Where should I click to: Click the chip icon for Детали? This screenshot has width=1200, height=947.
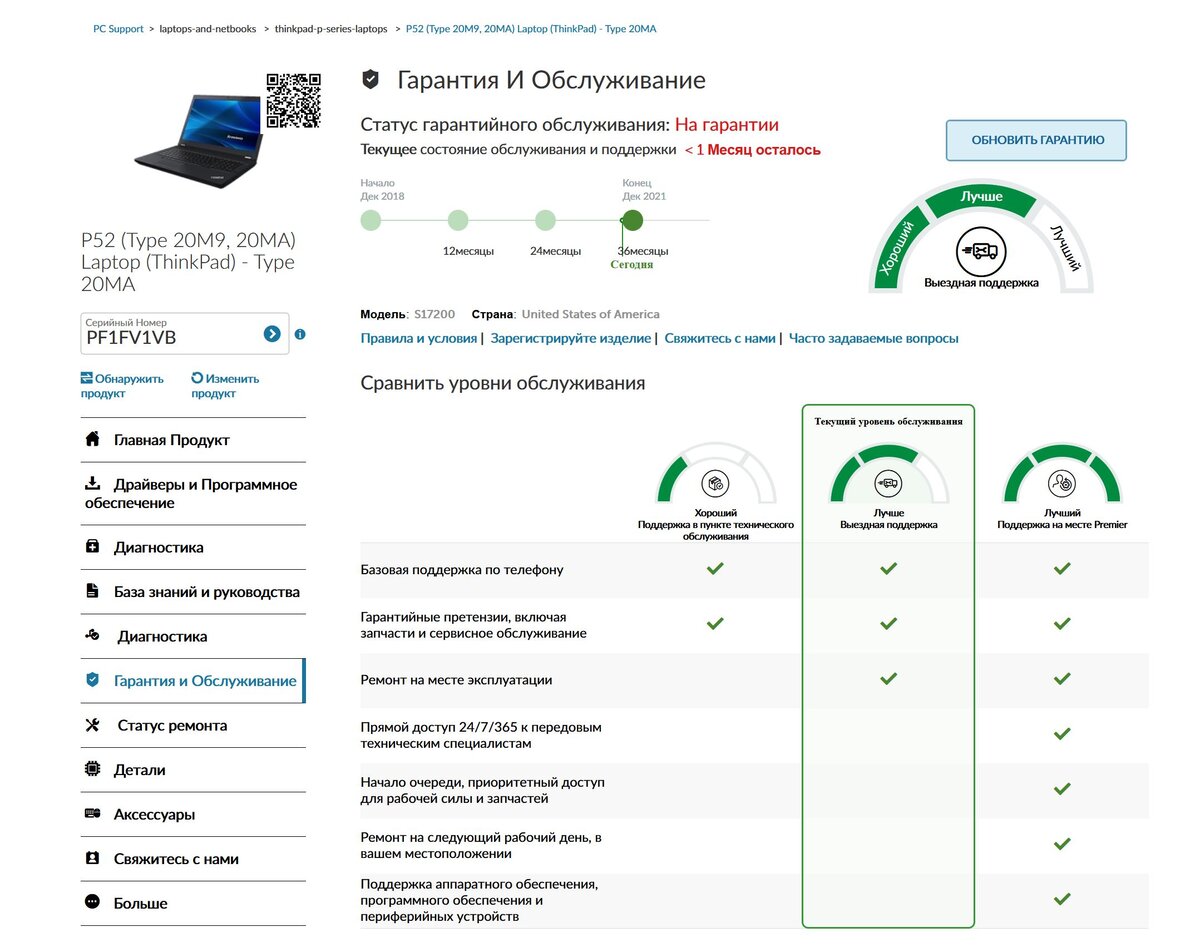pyautogui.click(x=93, y=769)
